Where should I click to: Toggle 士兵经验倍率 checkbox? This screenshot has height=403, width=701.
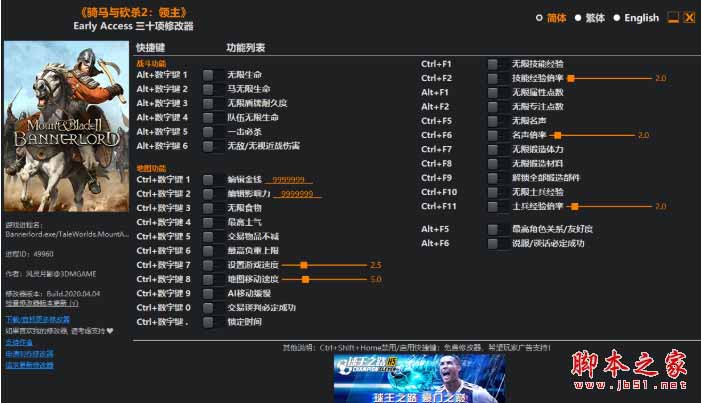pos(492,207)
